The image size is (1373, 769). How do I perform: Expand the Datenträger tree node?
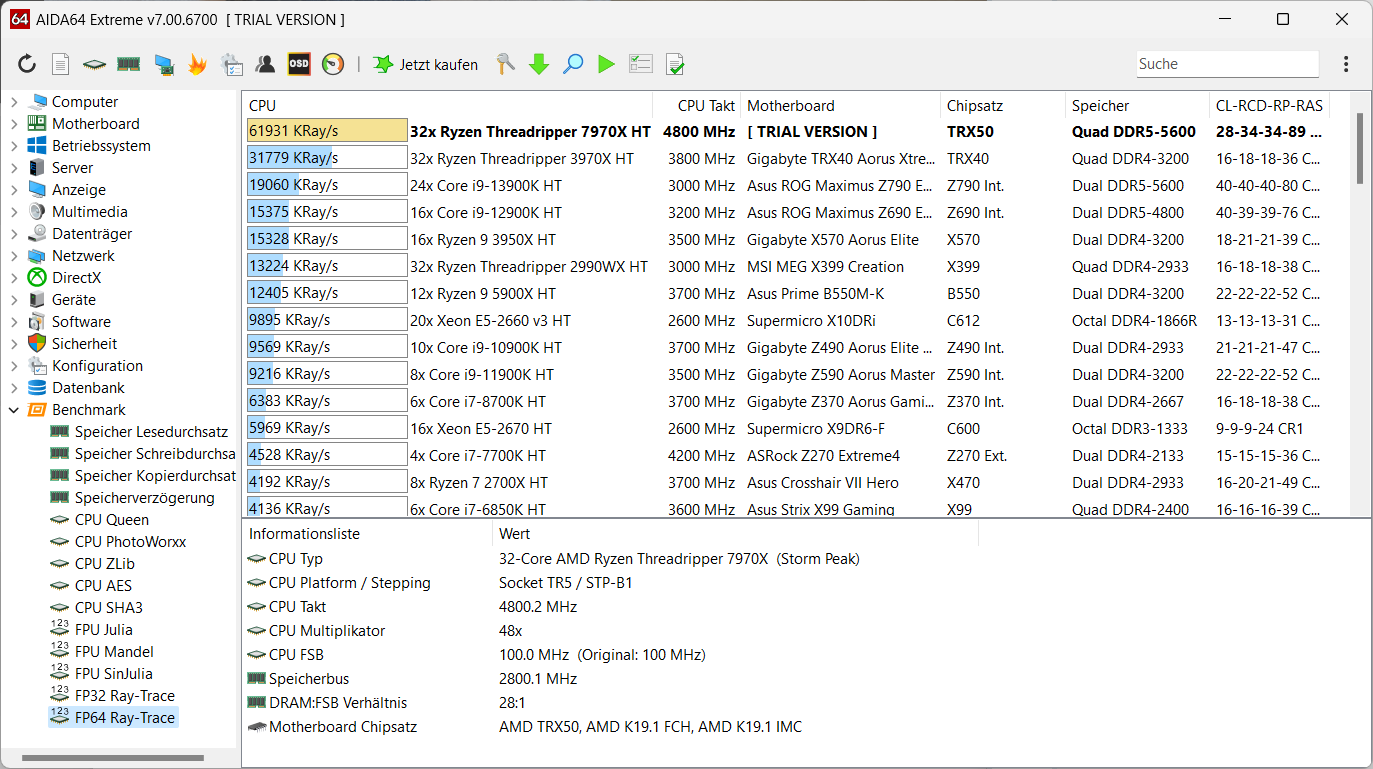14,234
